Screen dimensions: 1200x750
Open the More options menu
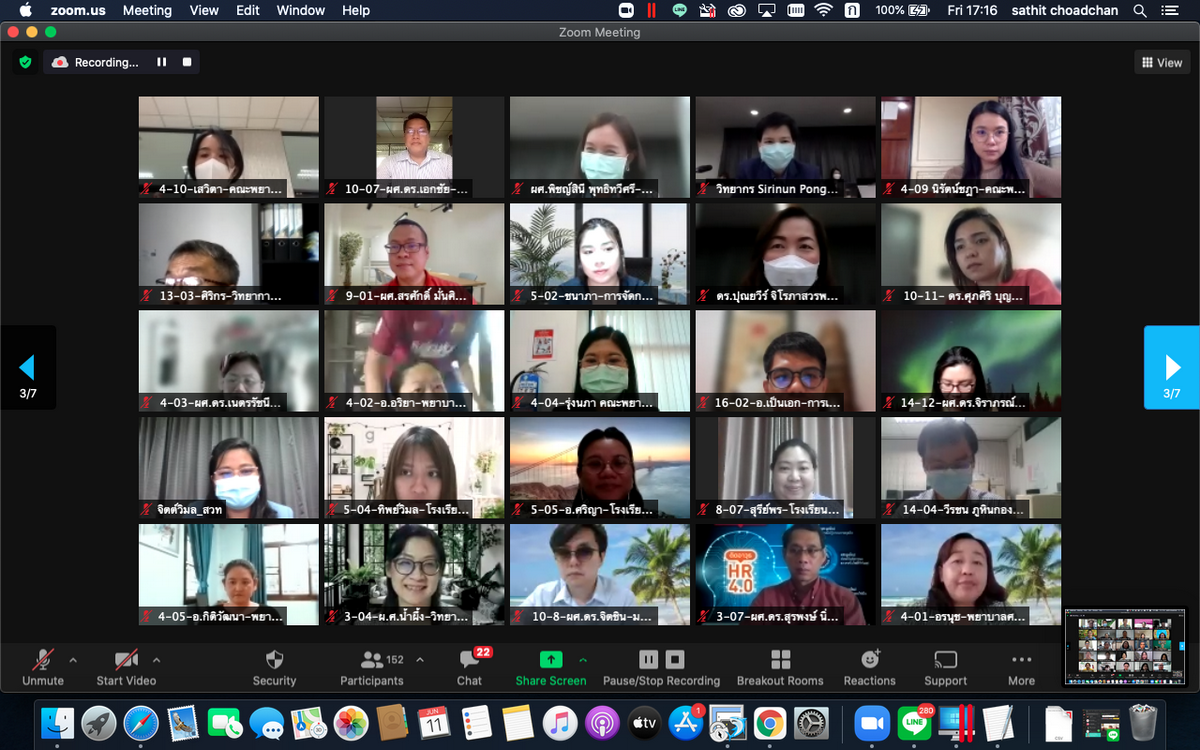pos(1021,660)
